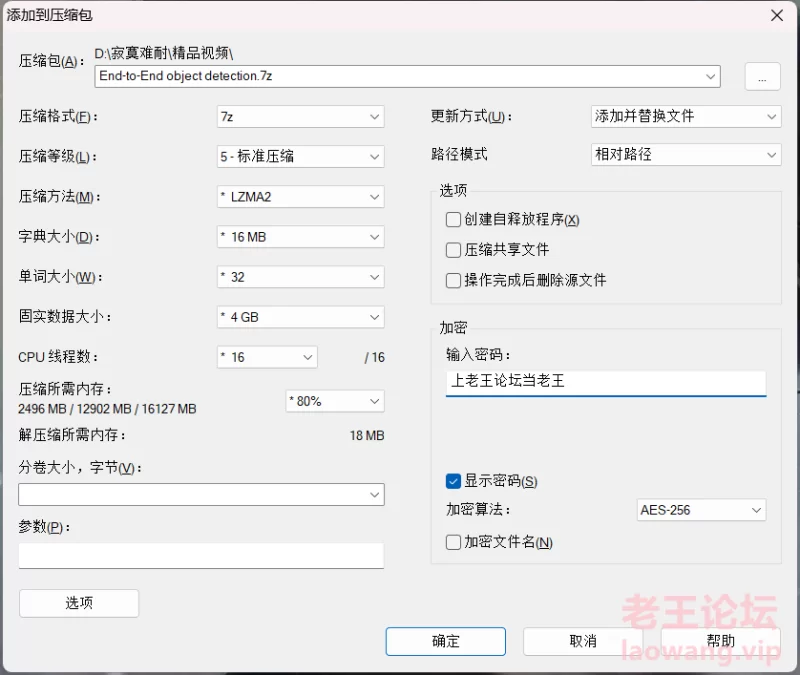
Task: Click the 18 MB decompression memory value
Action: point(367,436)
